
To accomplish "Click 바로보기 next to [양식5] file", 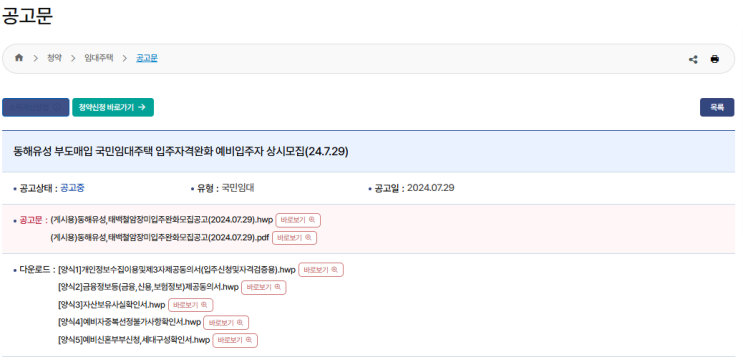I will pos(235,341).
